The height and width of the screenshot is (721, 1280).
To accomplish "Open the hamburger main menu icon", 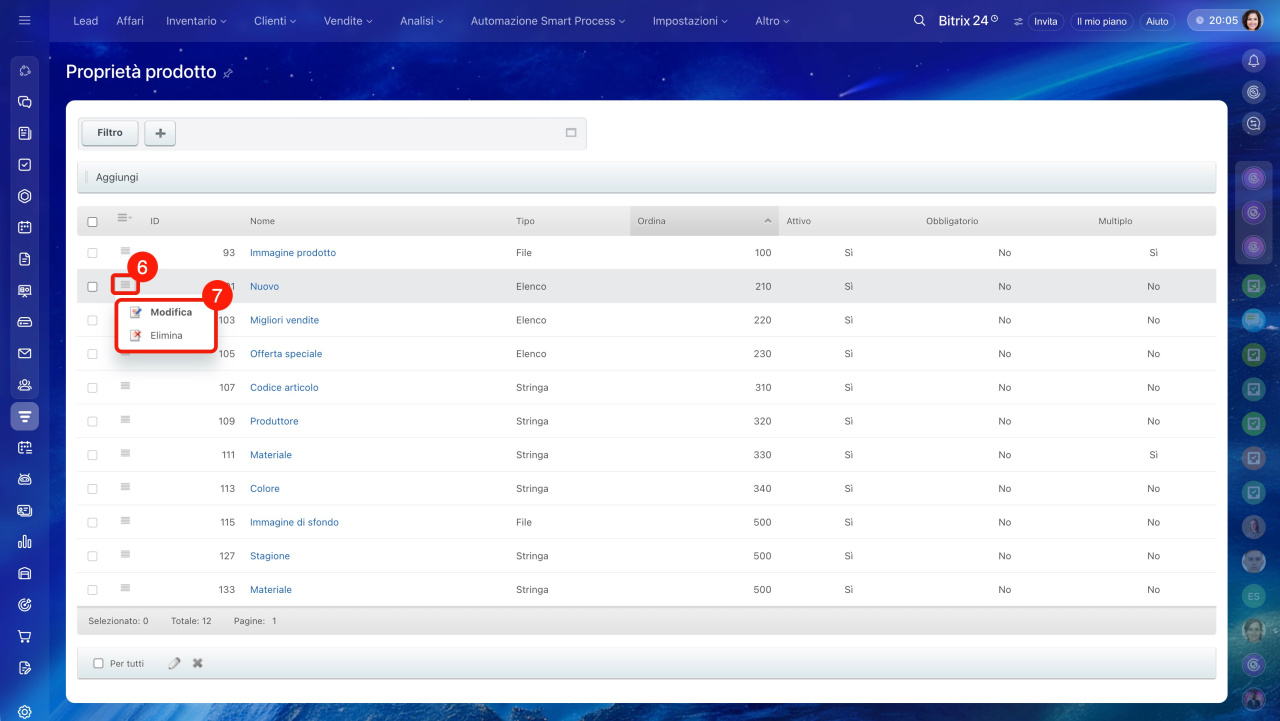I will click(25, 21).
